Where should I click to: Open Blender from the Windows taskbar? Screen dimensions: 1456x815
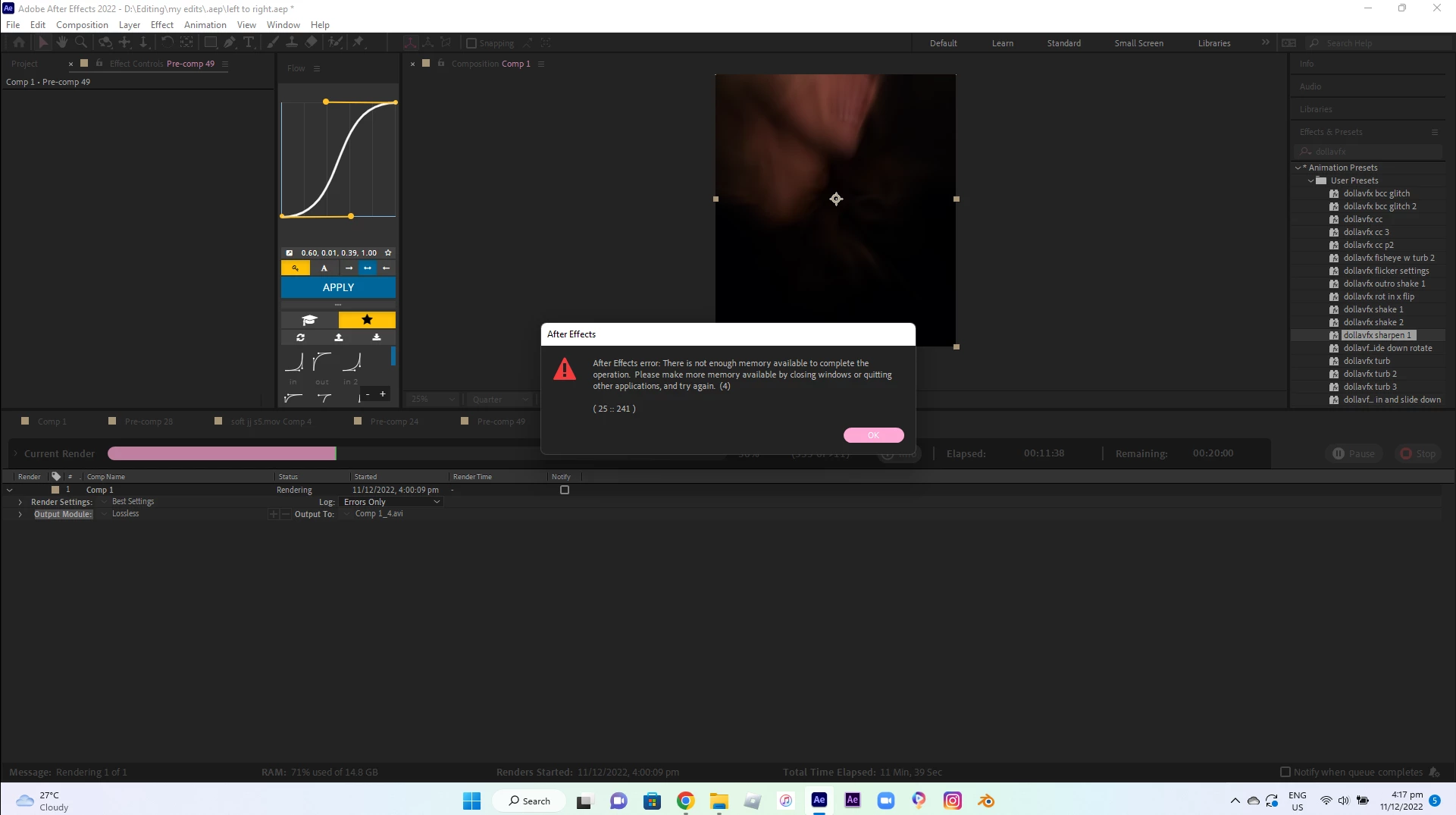[986, 801]
